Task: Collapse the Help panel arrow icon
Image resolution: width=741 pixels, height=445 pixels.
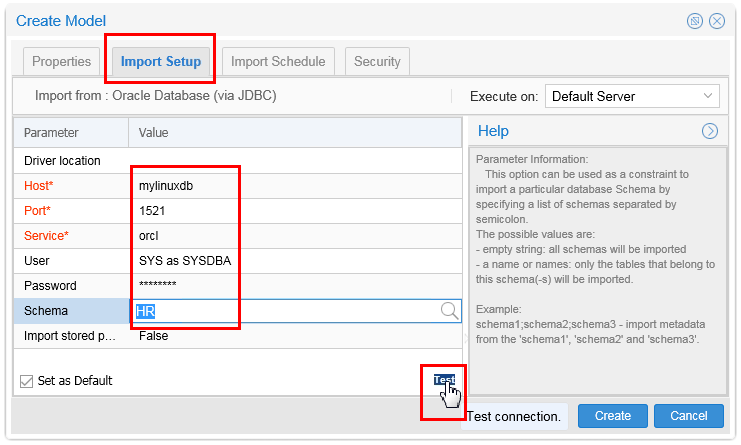Action: [710, 131]
